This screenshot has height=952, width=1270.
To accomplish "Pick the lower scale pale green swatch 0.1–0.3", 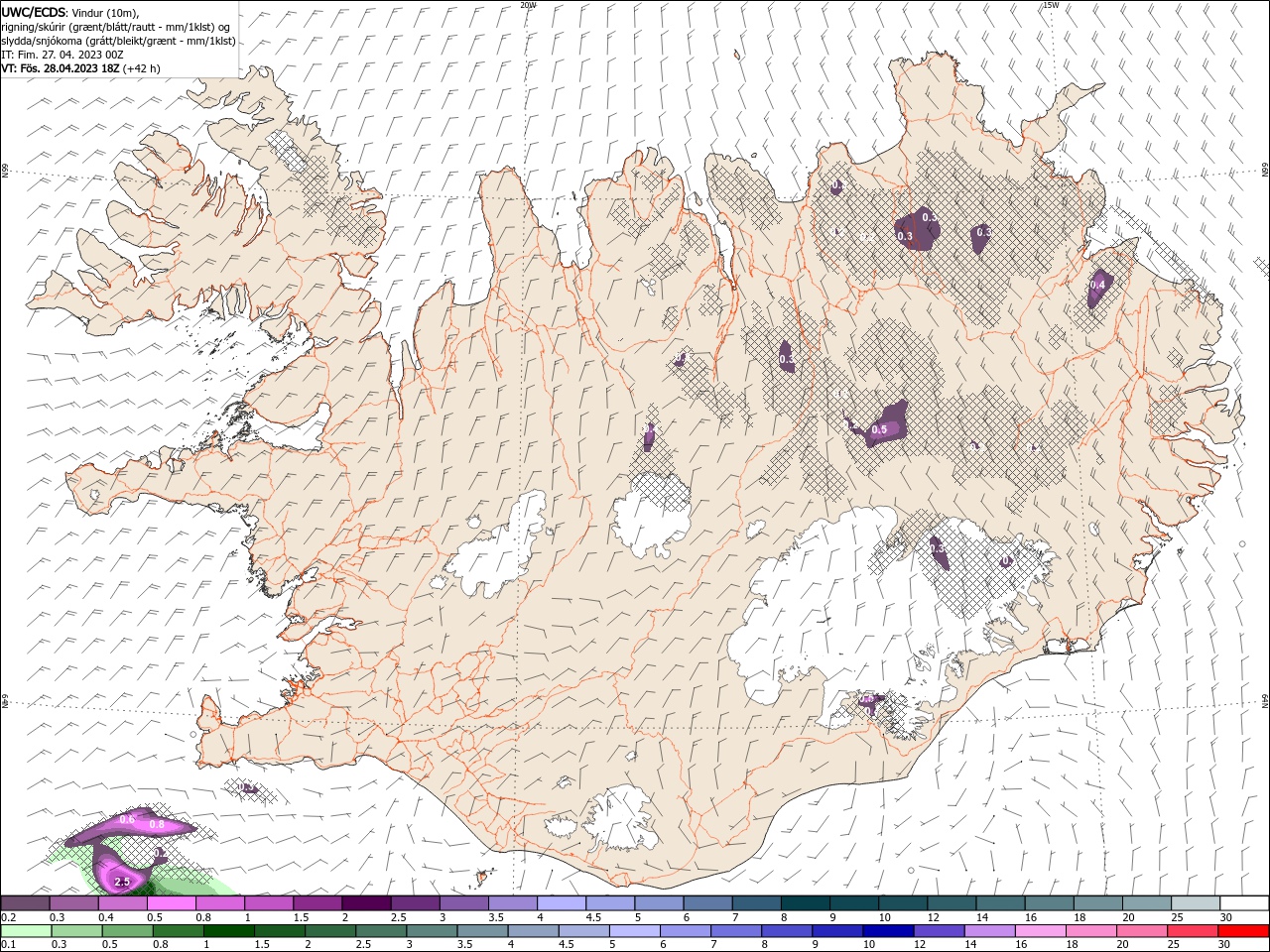I will coord(25,931).
